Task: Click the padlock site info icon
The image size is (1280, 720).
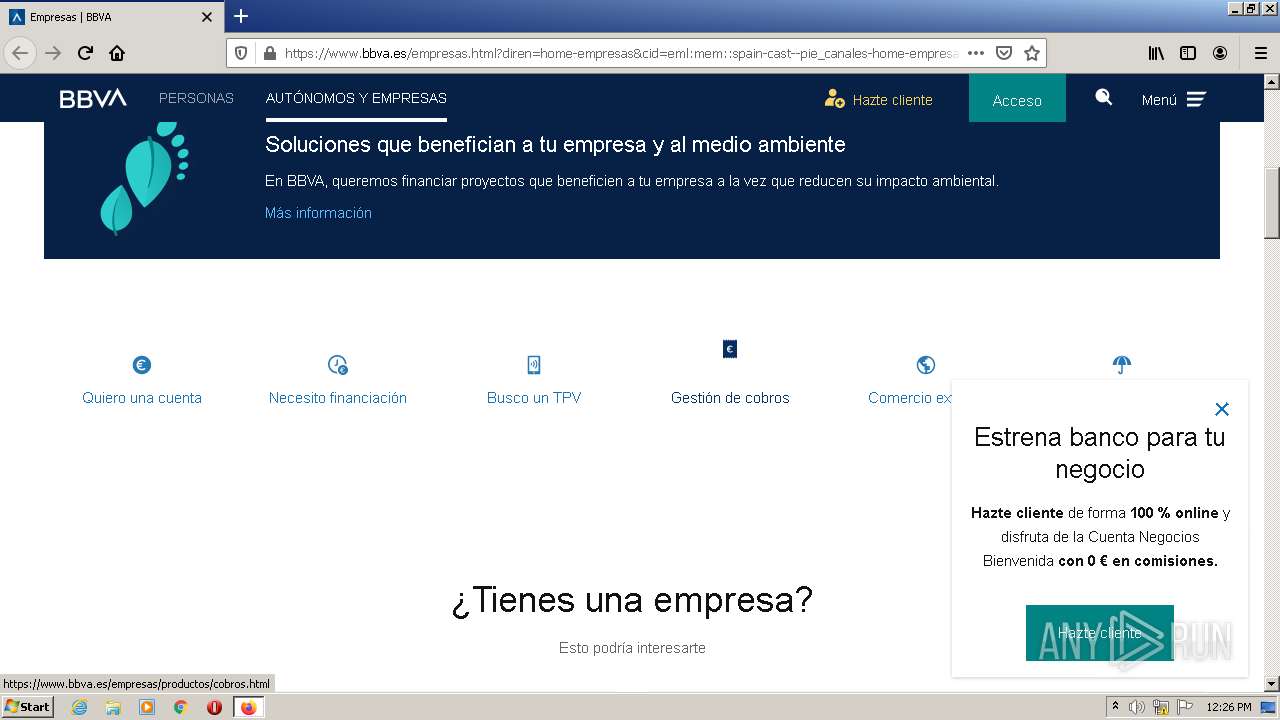Action: [x=268, y=53]
